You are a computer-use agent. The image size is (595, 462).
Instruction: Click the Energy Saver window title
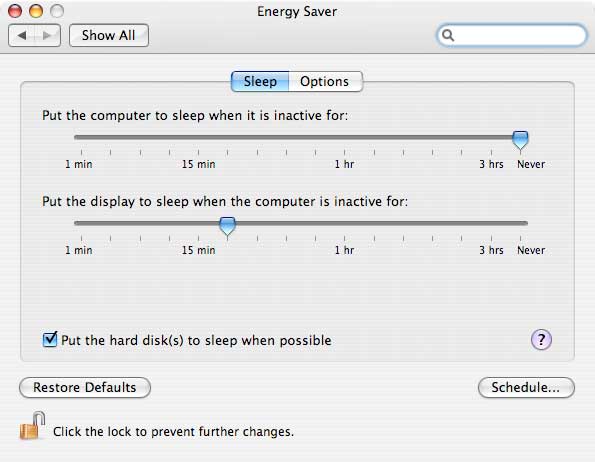click(x=297, y=11)
